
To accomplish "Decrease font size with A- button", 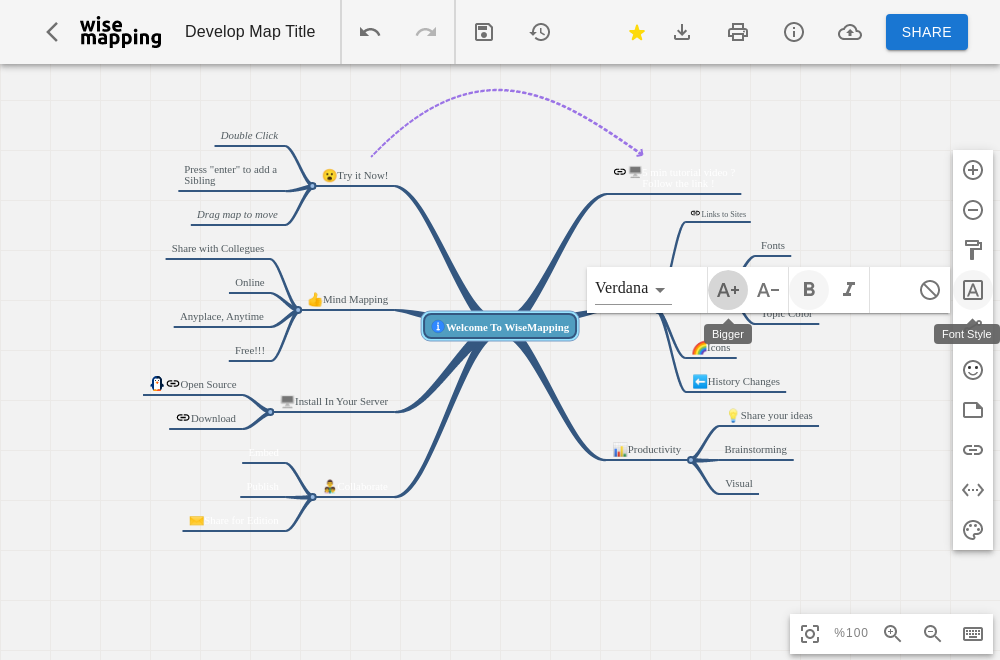I will 768,290.
